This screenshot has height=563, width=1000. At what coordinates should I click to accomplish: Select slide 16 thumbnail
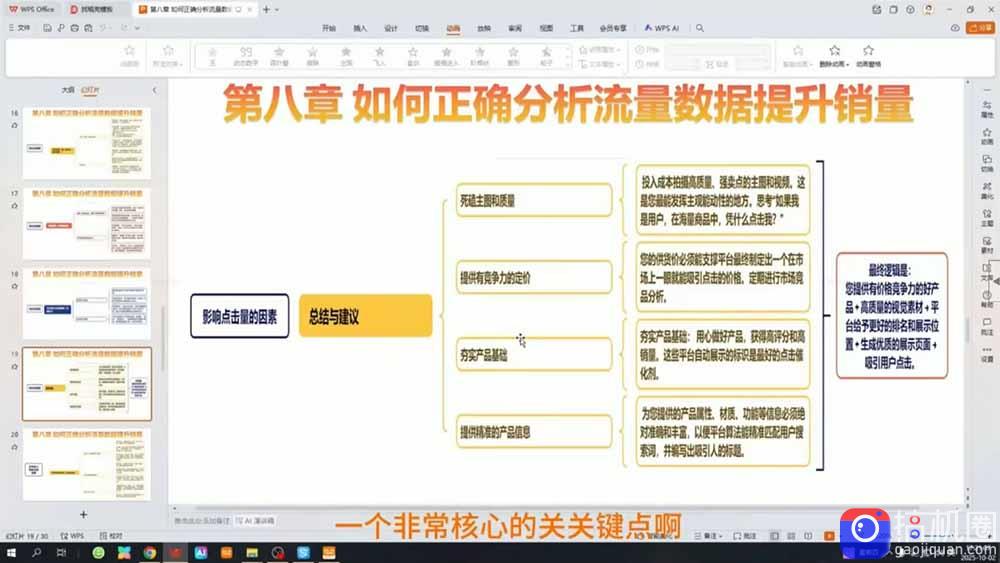coord(87,143)
